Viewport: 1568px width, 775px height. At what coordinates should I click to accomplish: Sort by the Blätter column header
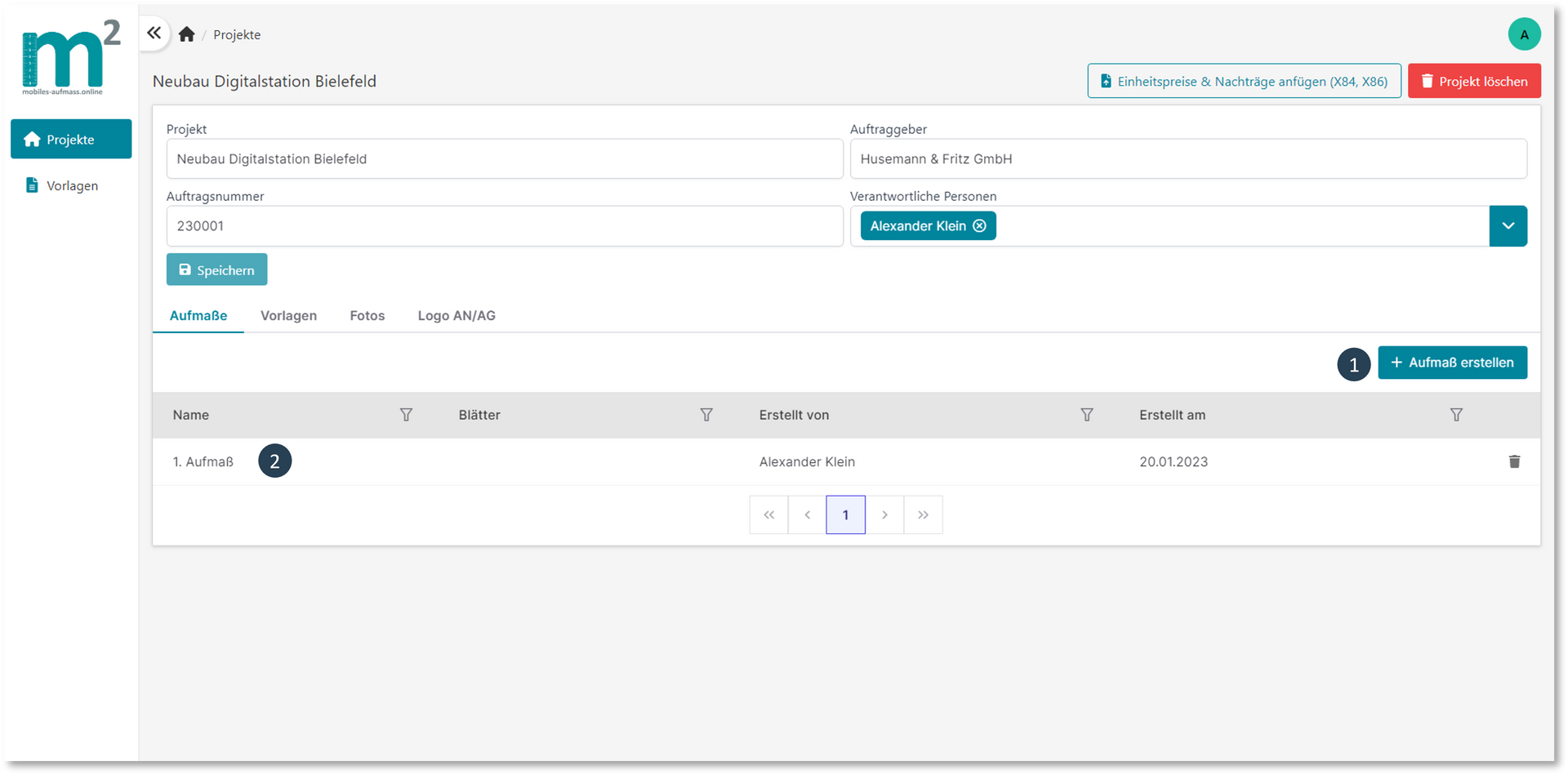point(479,415)
